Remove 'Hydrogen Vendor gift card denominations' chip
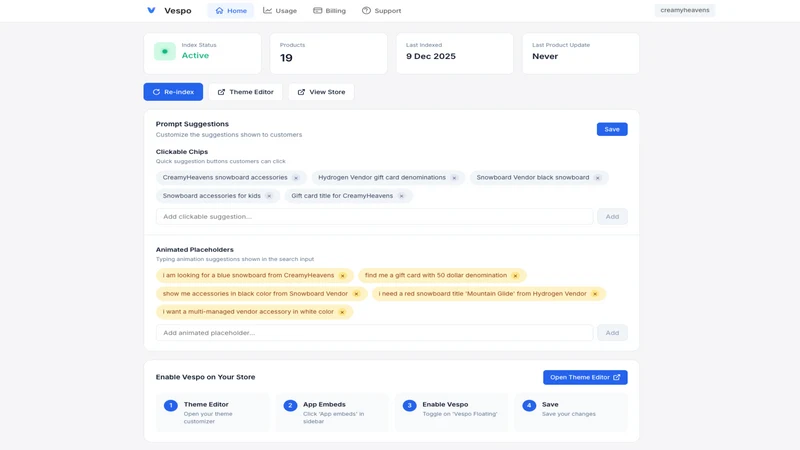The image size is (800, 450). click(x=454, y=178)
